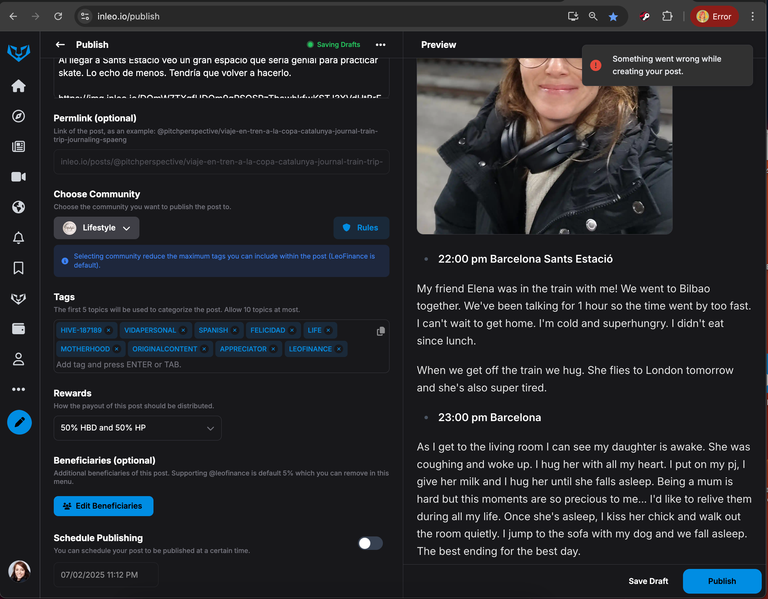The height and width of the screenshot is (599, 768).
Task: Click the Preview panel heading
Action: (438, 45)
